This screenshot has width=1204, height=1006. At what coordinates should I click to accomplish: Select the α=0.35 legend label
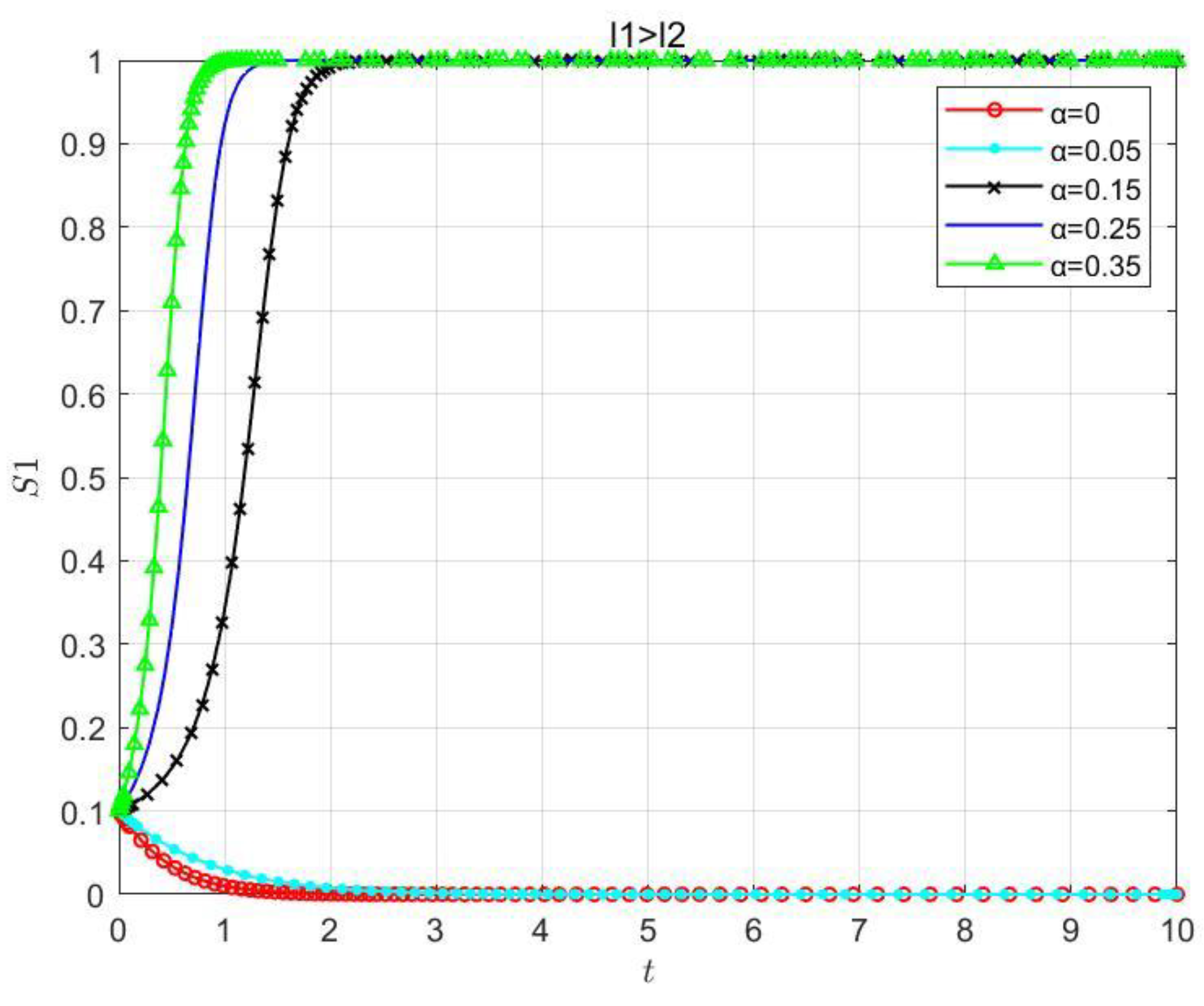(x=1095, y=266)
